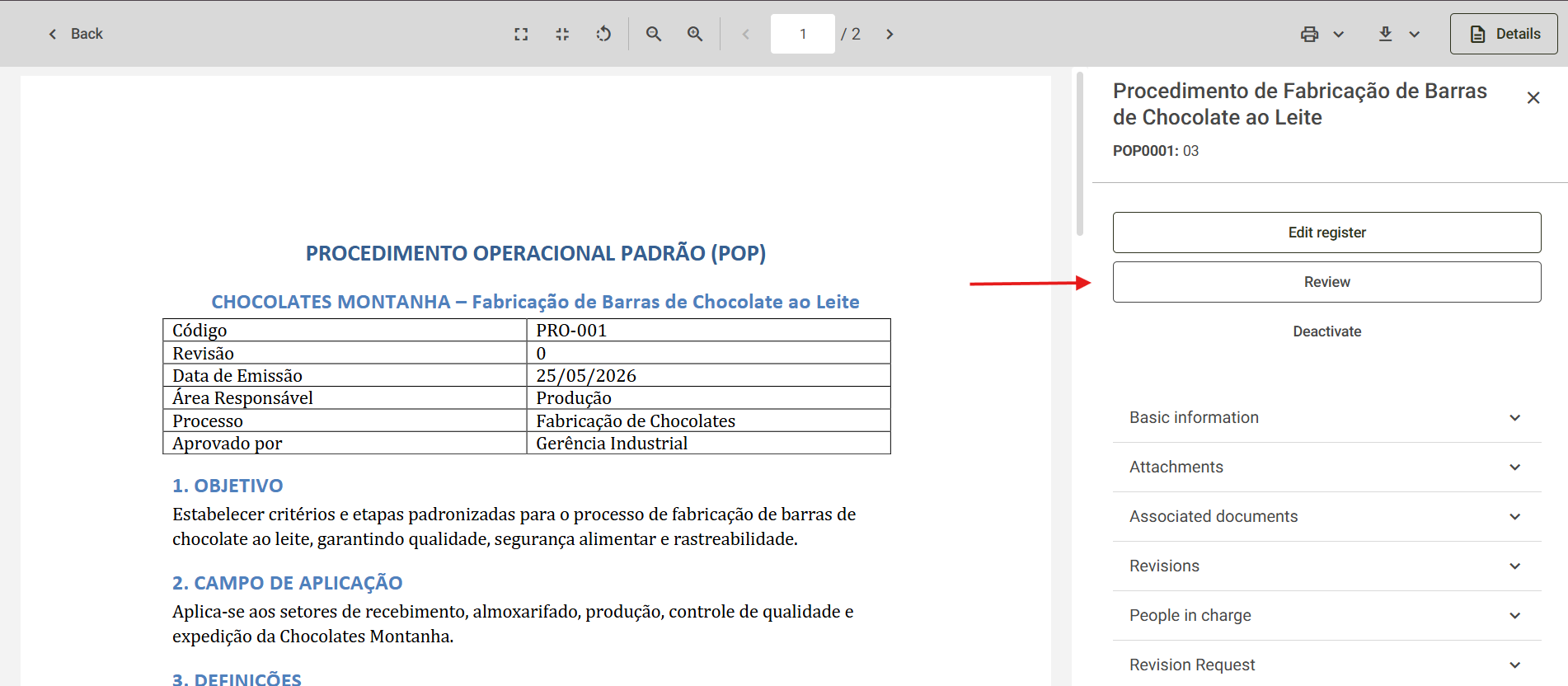Click the 2. CAMPO DE APLICAÇÃO heading

point(287,583)
